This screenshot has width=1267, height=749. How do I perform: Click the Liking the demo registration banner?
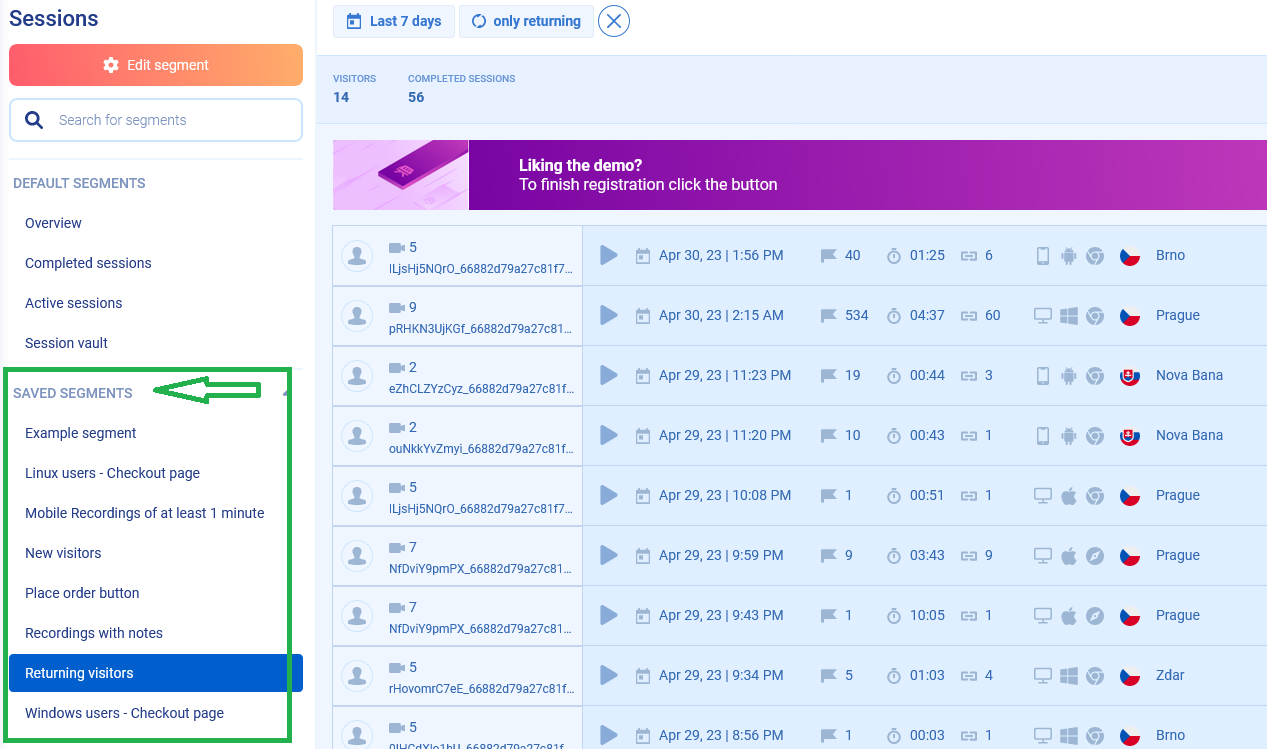(800, 175)
